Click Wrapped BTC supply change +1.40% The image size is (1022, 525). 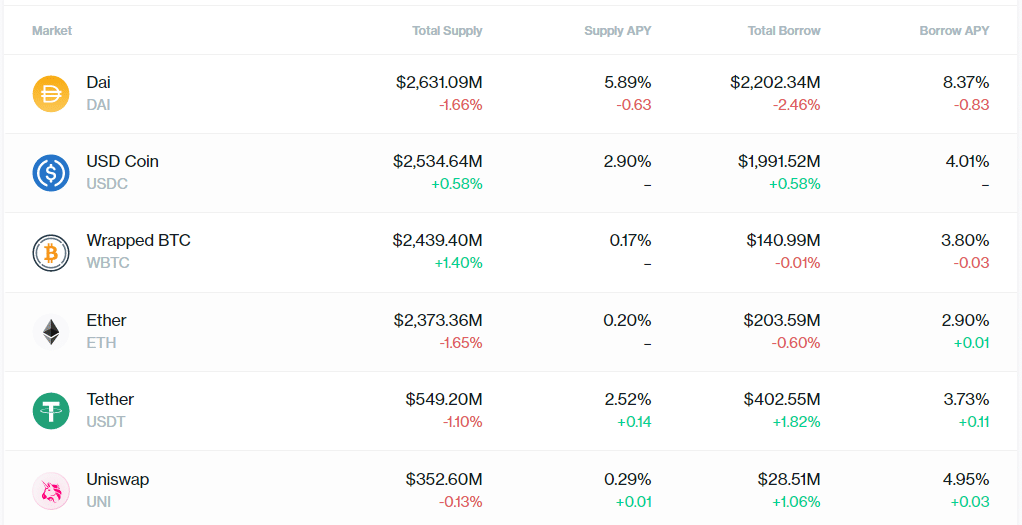pyautogui.click(x=460, y=263)
